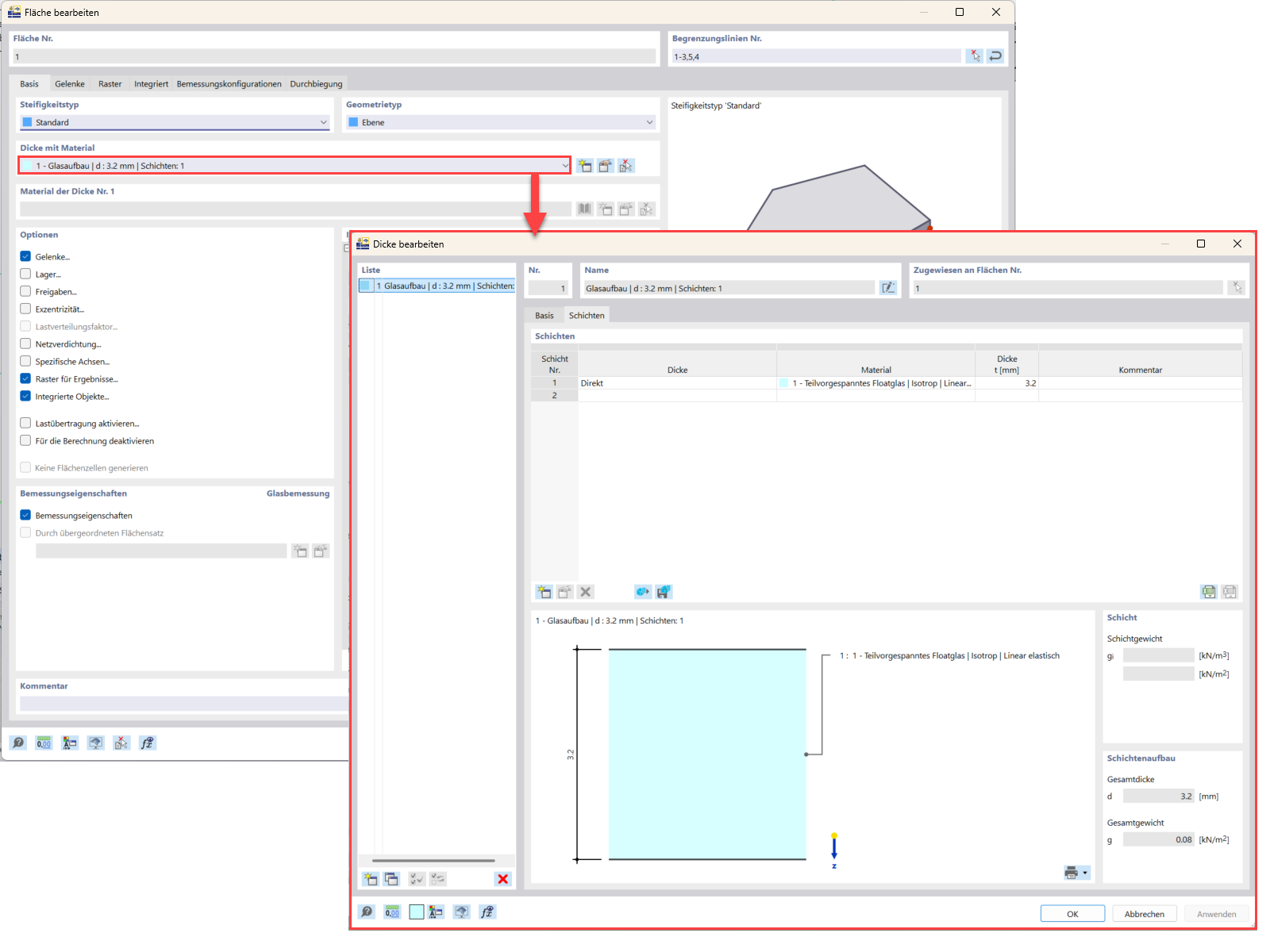
Task: Expand the Dicke mit Material dropdown
Action: pos(564,165)
